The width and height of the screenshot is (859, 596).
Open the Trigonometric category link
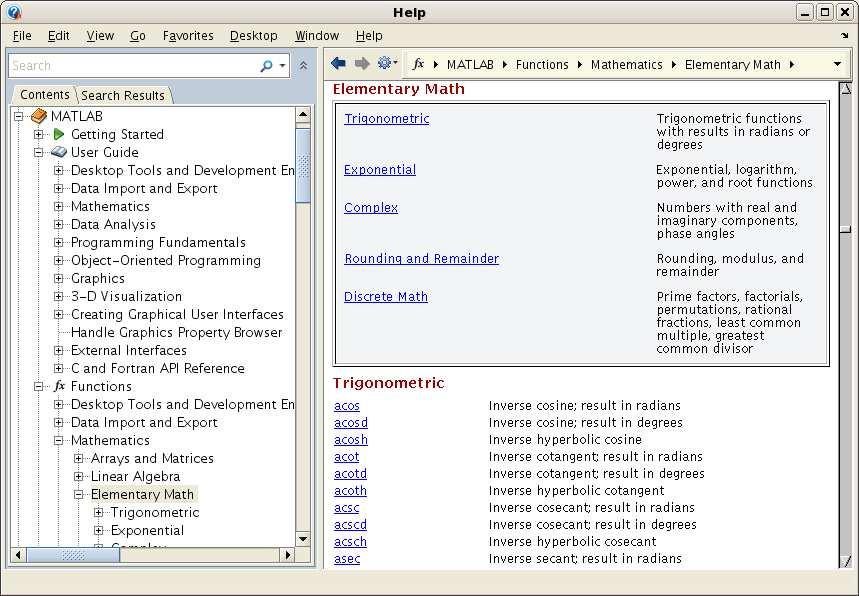click(387, 118)
